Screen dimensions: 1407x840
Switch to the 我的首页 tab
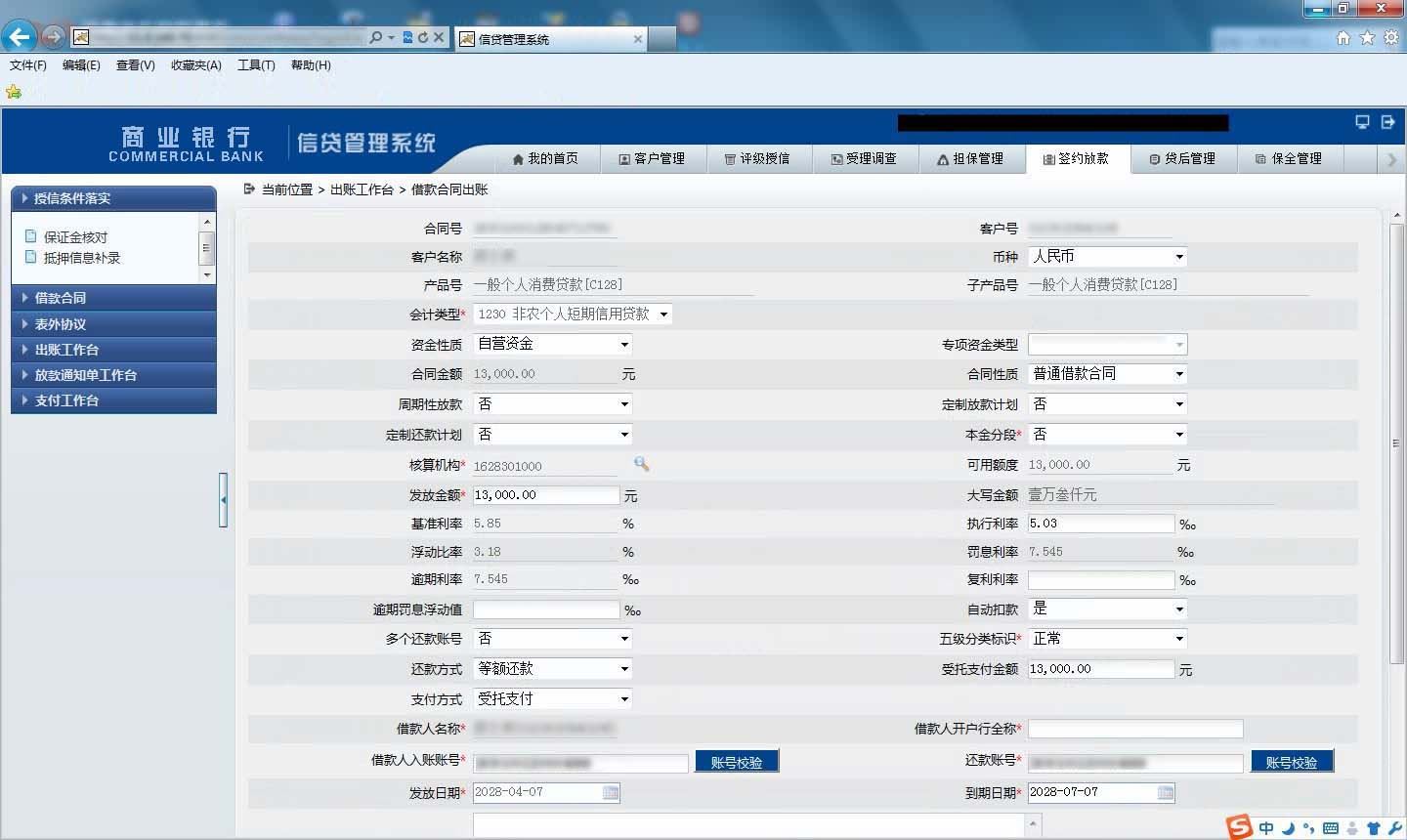click(x=545, y=158)
